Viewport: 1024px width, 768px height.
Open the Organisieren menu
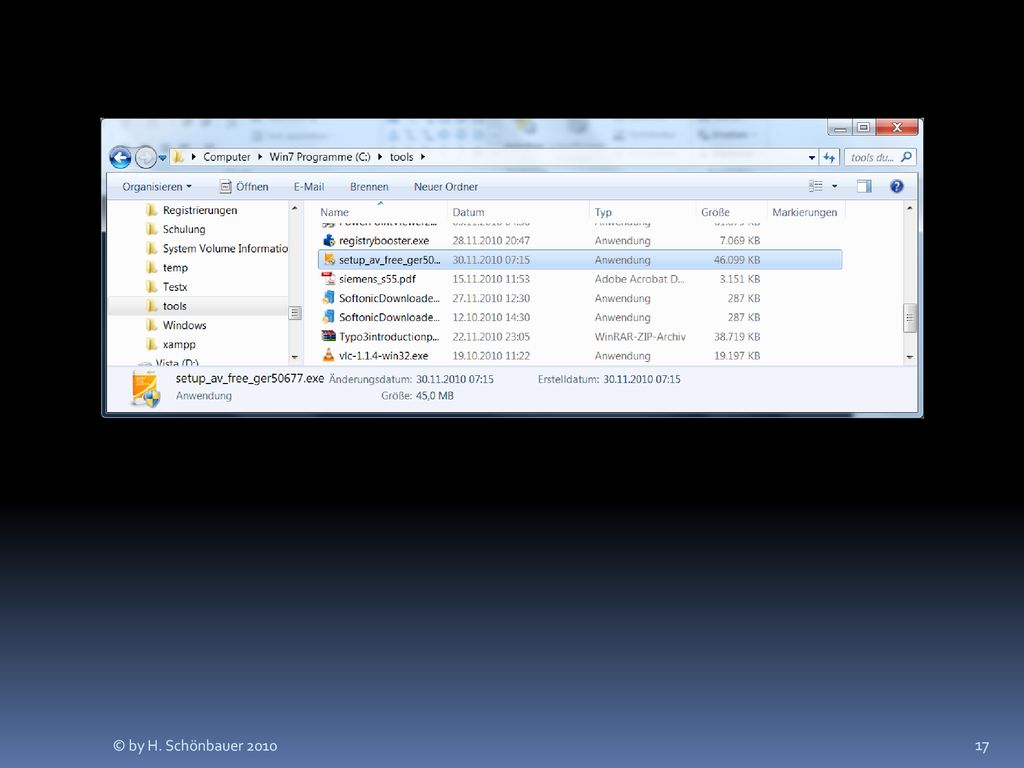[x=157, y=187]
